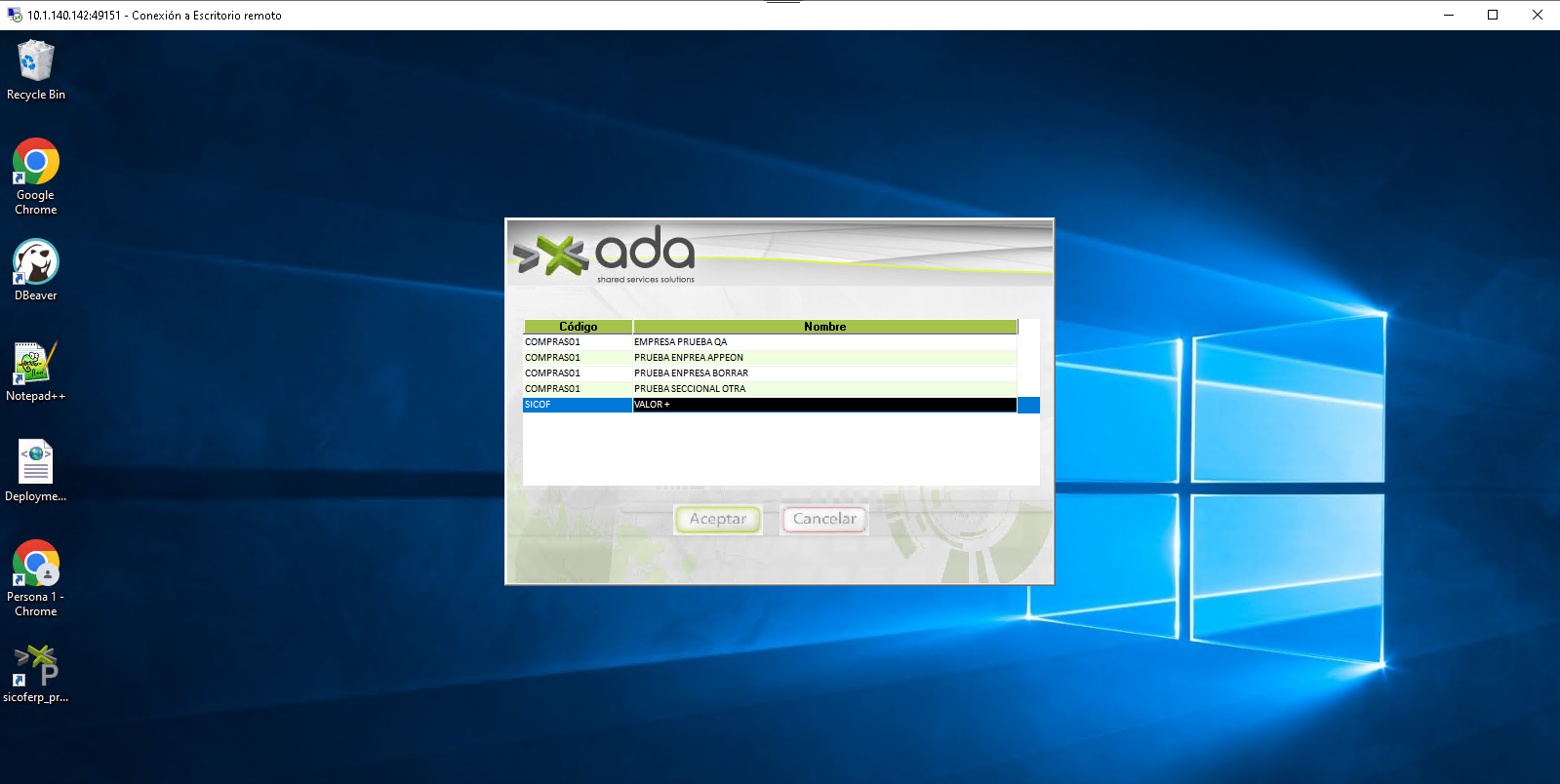Click the ada logo in the dialog header
The width and height of the screenshot is (1560, 784).
point(605,254)
